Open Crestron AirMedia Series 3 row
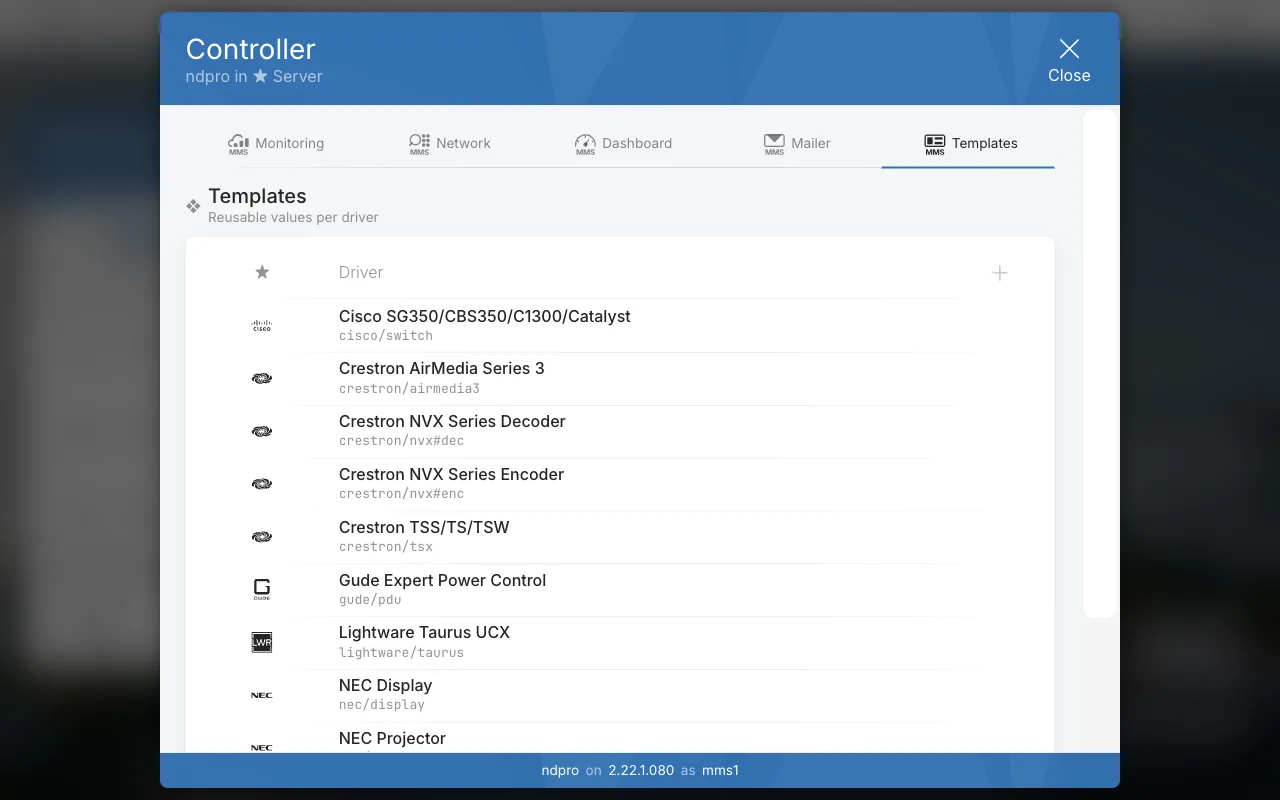1280x800 pixels. [620, 378]
